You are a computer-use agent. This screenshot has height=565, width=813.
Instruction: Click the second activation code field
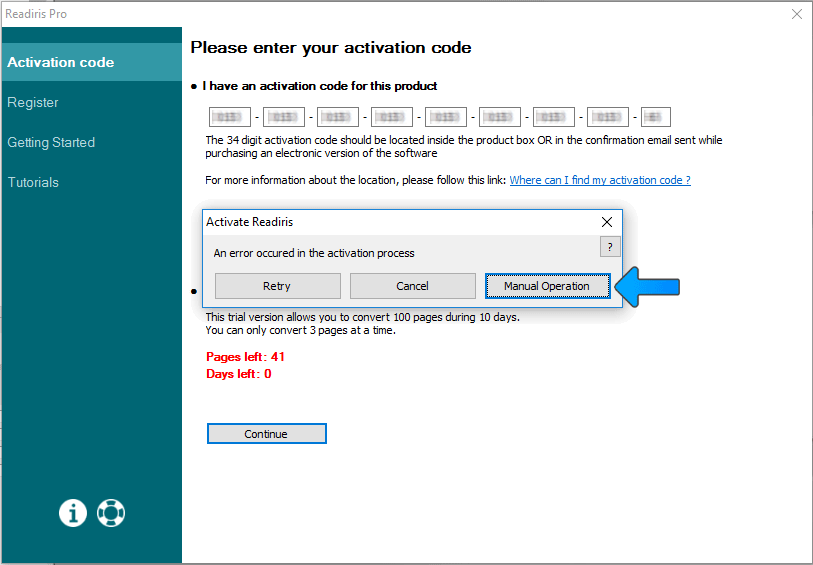click(x=284, y=117)
